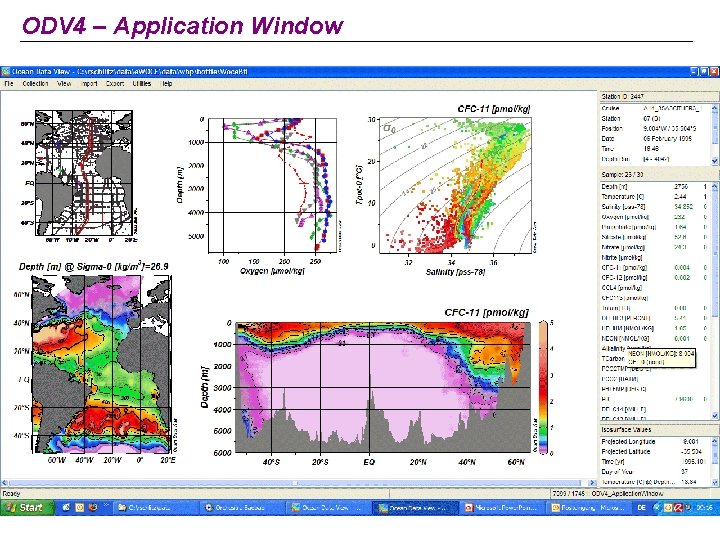Click the DE language indicator in tray
This screenshot has width=720, height=540.
(x=641, y=507)
